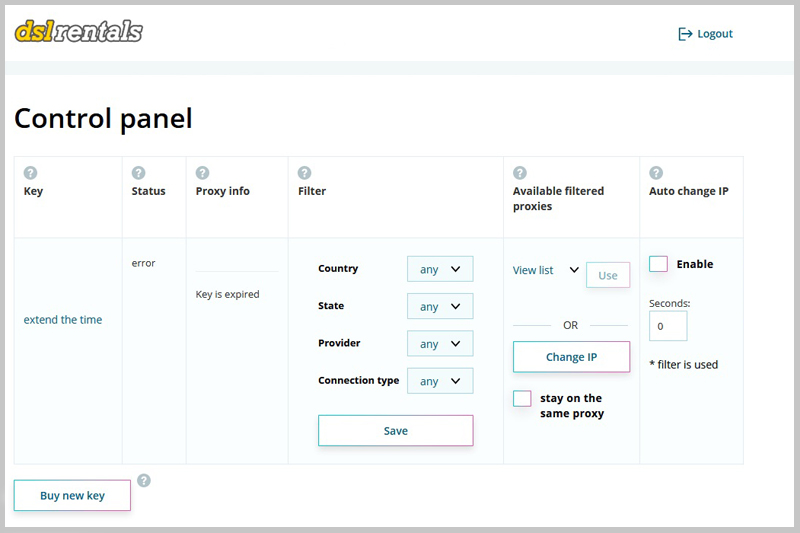This screenshot has width=800, height=533.
Task: Expand the Provider filter dropdown
Action: point(440,343)
